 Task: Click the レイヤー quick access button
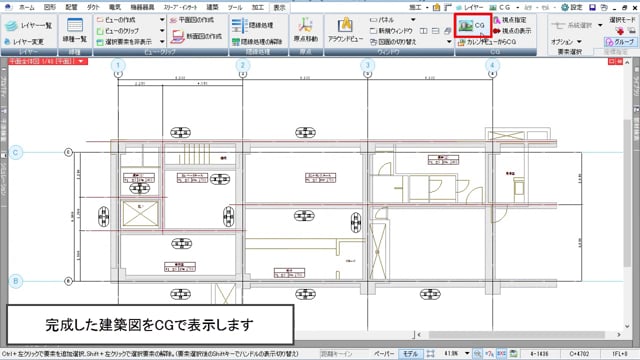(470, 7)
